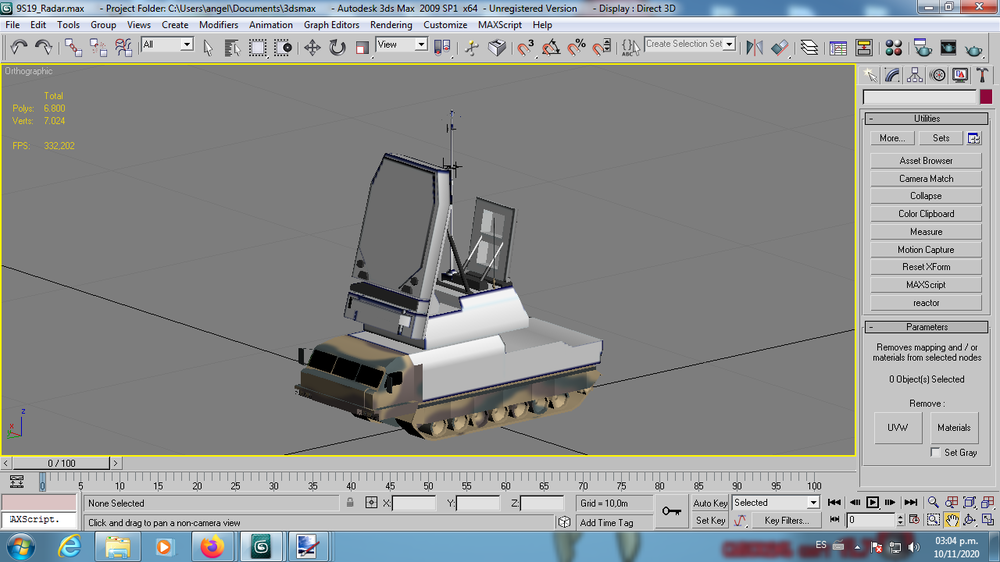
Task: Click the Color Clipboard button
Action: pyautogui.click(x=926, y=214)
